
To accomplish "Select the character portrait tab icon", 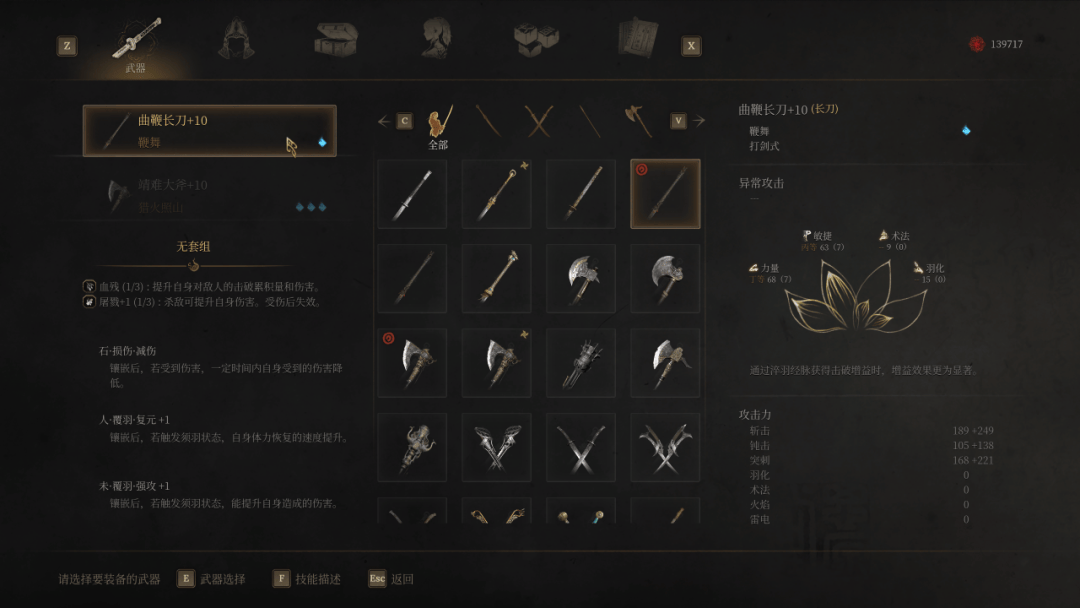I will click(437, 38).
